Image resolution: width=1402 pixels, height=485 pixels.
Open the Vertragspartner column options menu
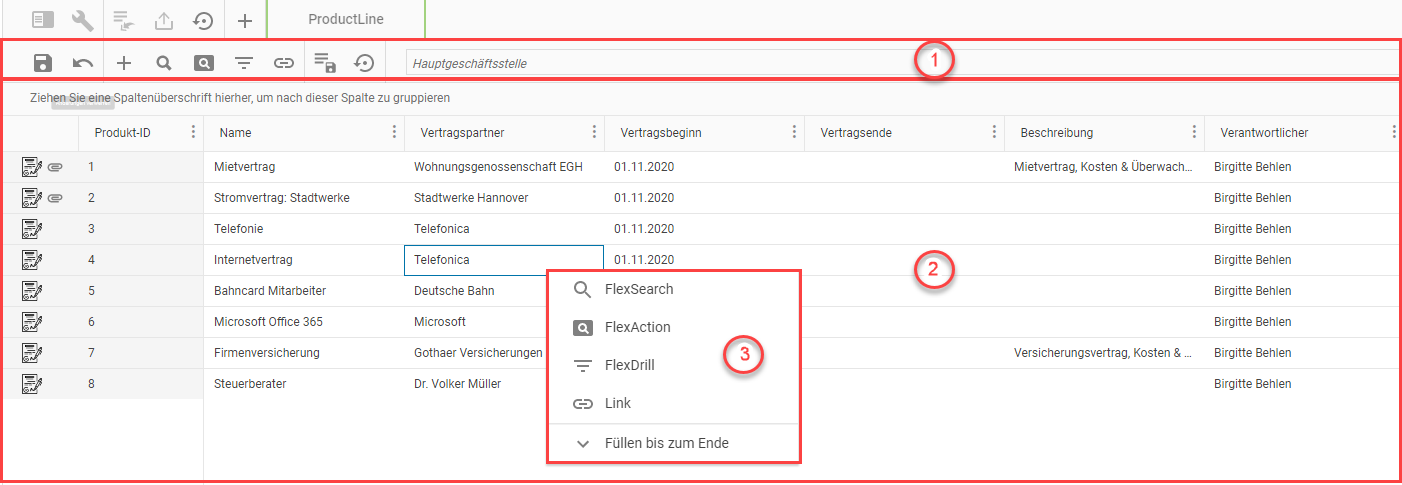[x=594, y=133]
